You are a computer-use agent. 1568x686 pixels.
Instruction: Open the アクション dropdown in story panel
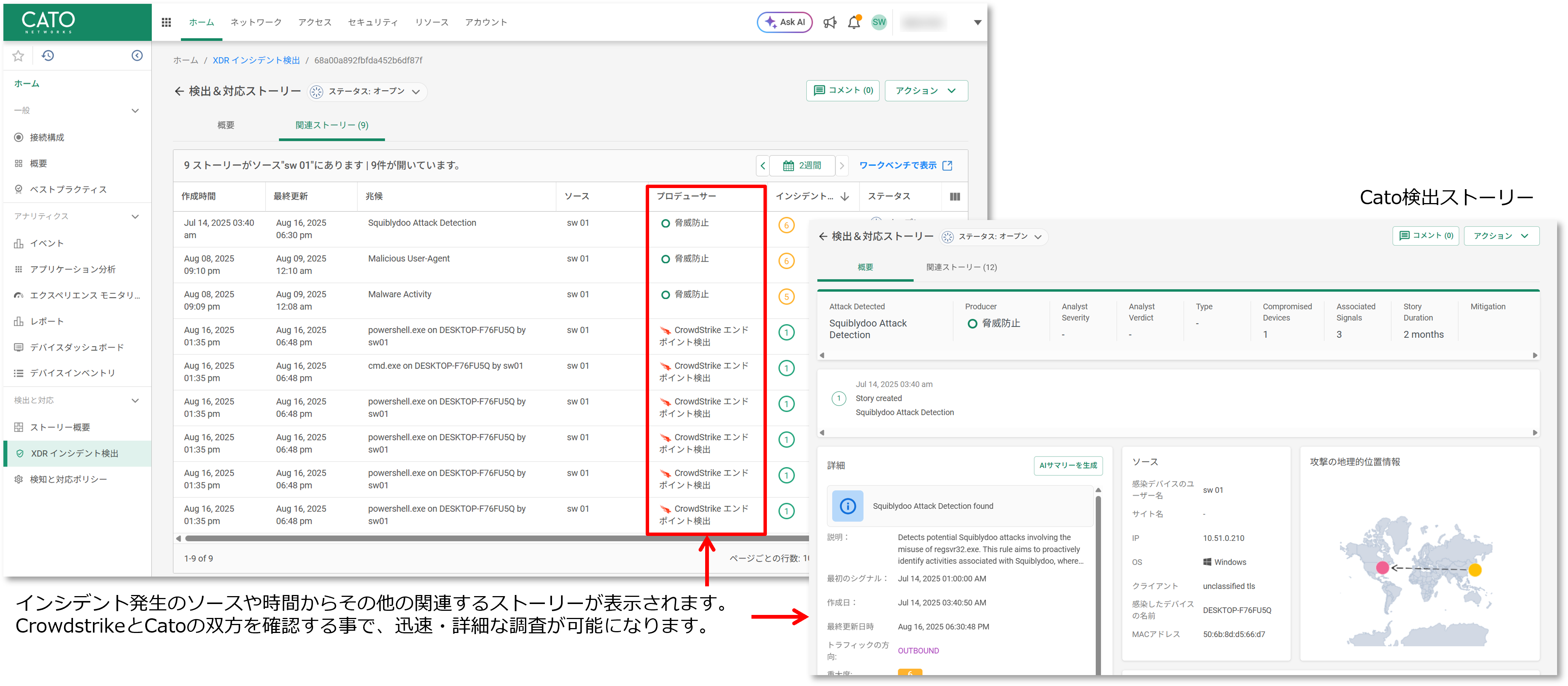tap(1501, 236)
